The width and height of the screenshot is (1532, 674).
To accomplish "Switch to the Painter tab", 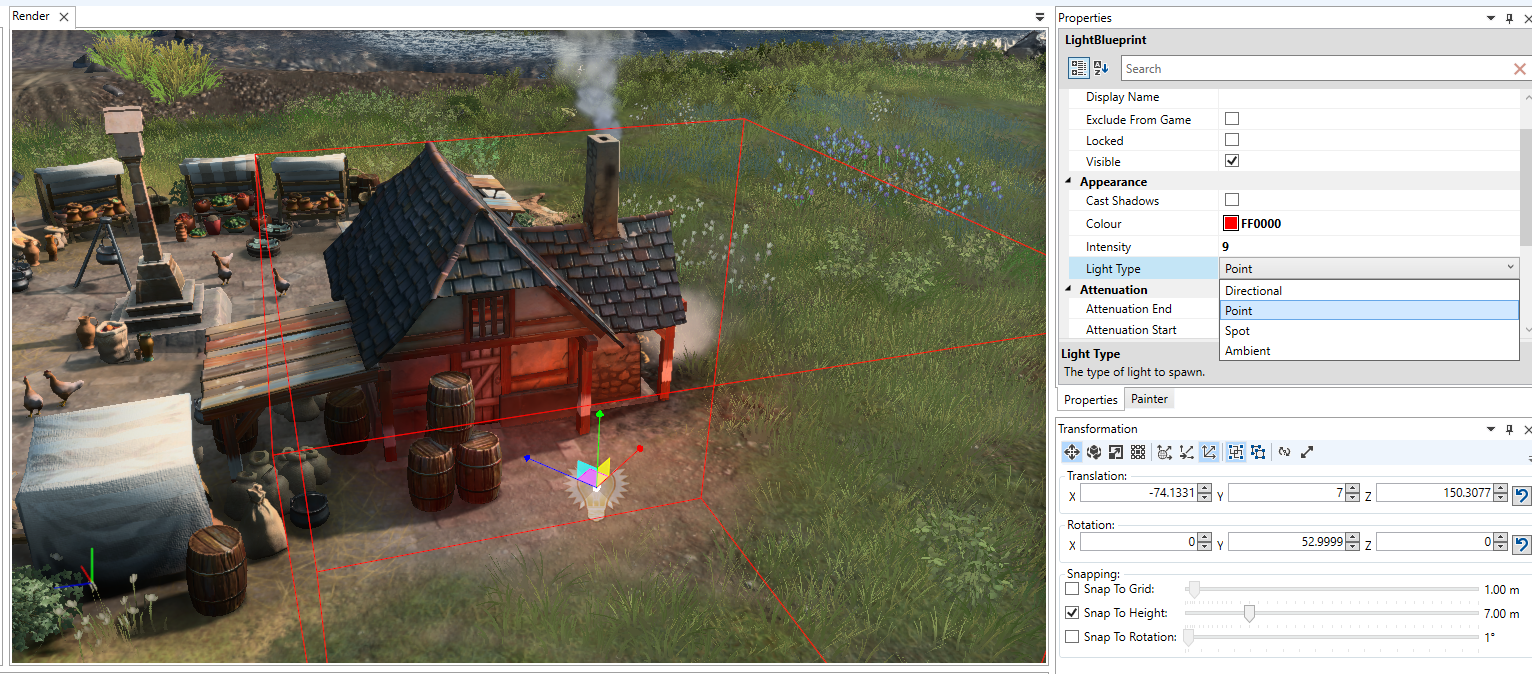I will [1149, 399].
